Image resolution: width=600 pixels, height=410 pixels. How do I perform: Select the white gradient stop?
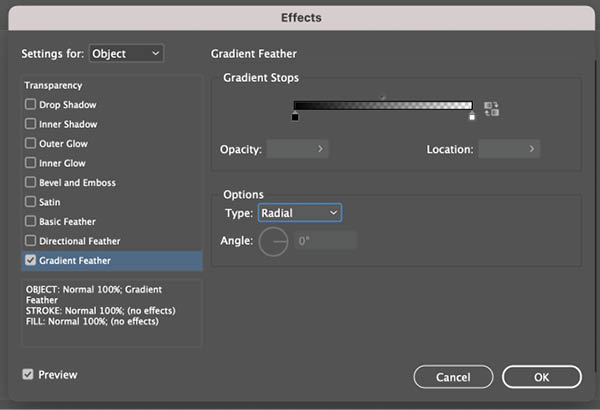472,116
